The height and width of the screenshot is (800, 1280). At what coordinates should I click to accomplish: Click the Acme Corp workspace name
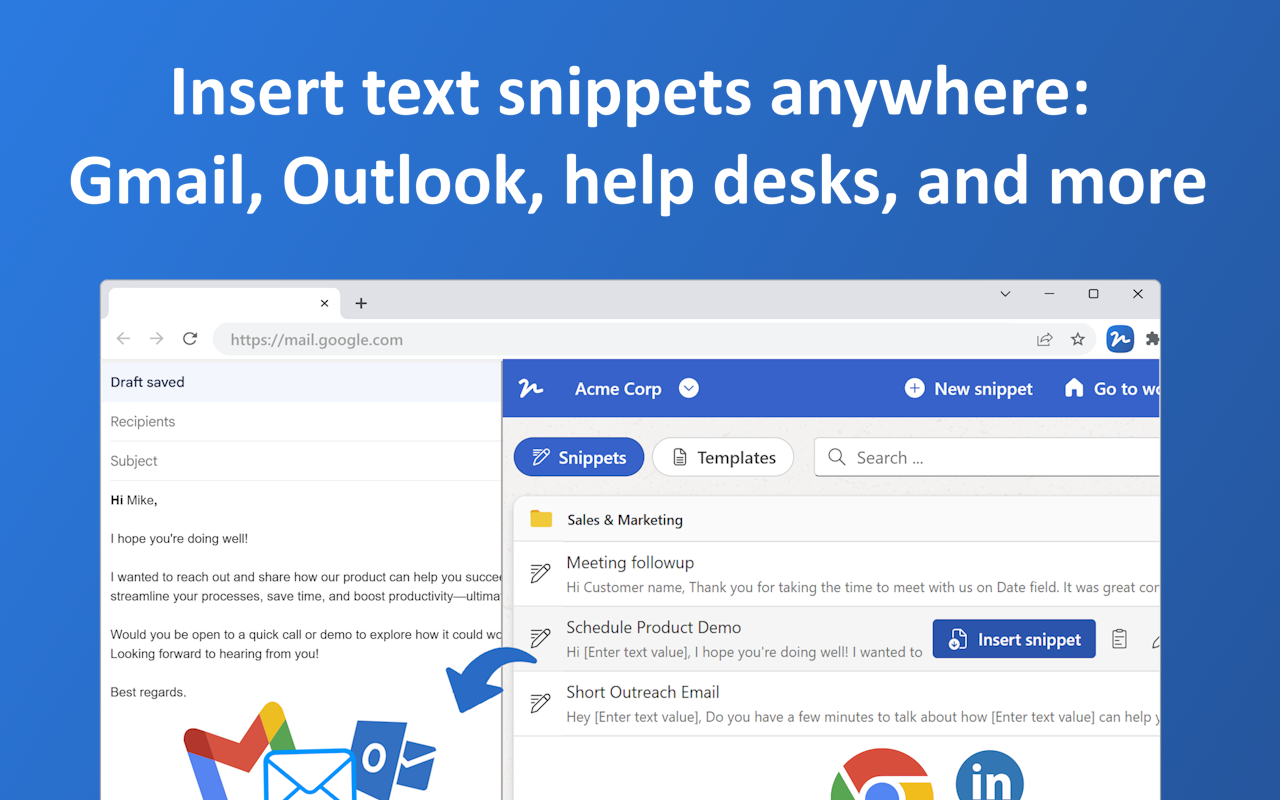point(618,389)
